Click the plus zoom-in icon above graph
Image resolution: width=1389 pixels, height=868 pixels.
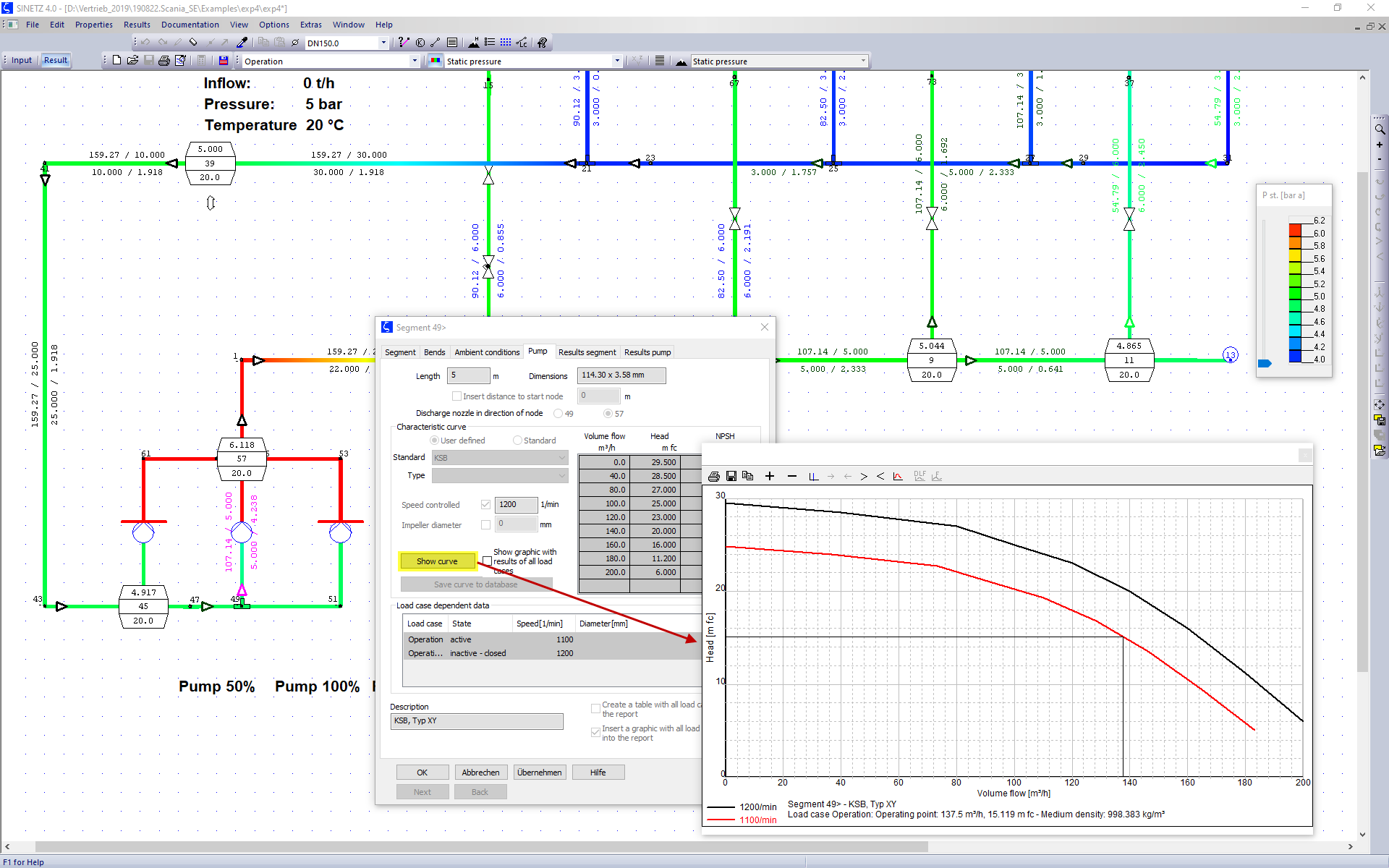pyautogui.click(x=770, y=476)
